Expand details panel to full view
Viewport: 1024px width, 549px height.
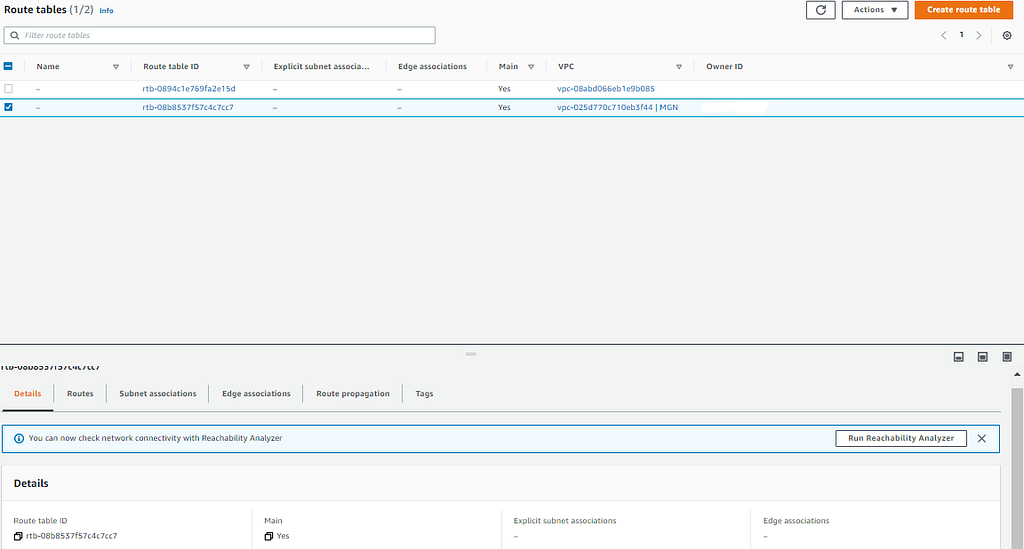pyautogui.click(x=1007, y=356)
